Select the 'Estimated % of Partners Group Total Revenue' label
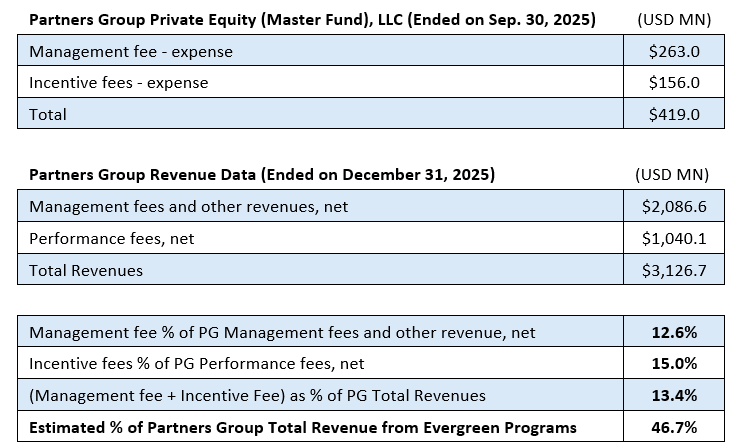 coord(303,428)
